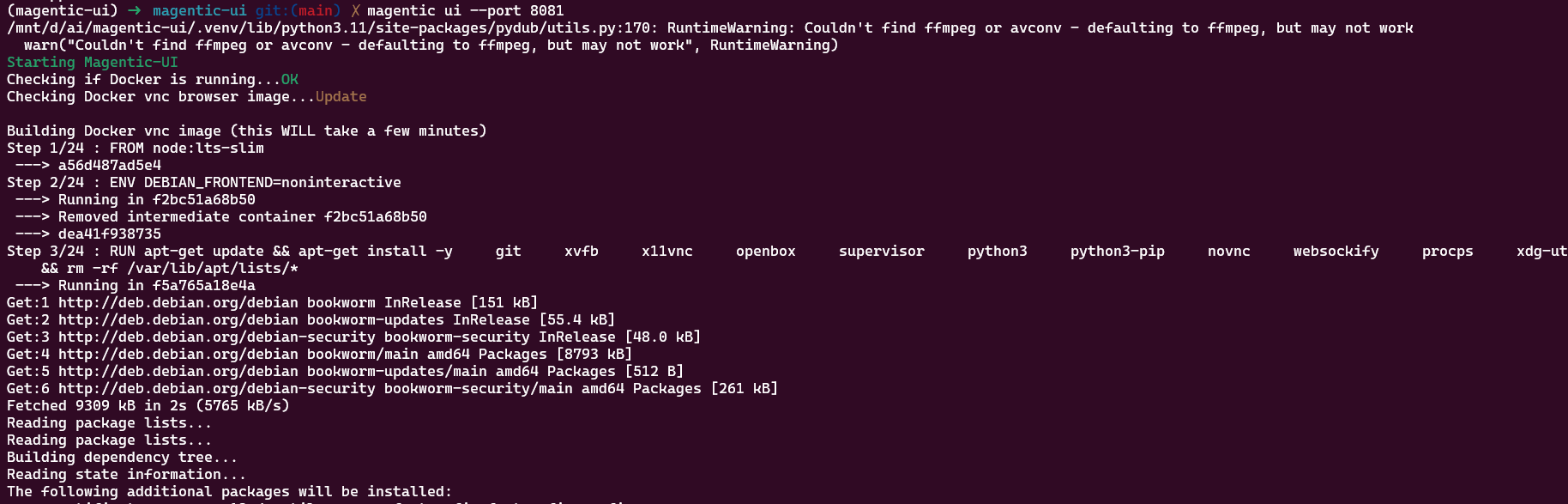Viewport: 1568px width, 504px height.
Task: Click the git:(main) branch indicator in prompt
Action: (x=299, y=10)
